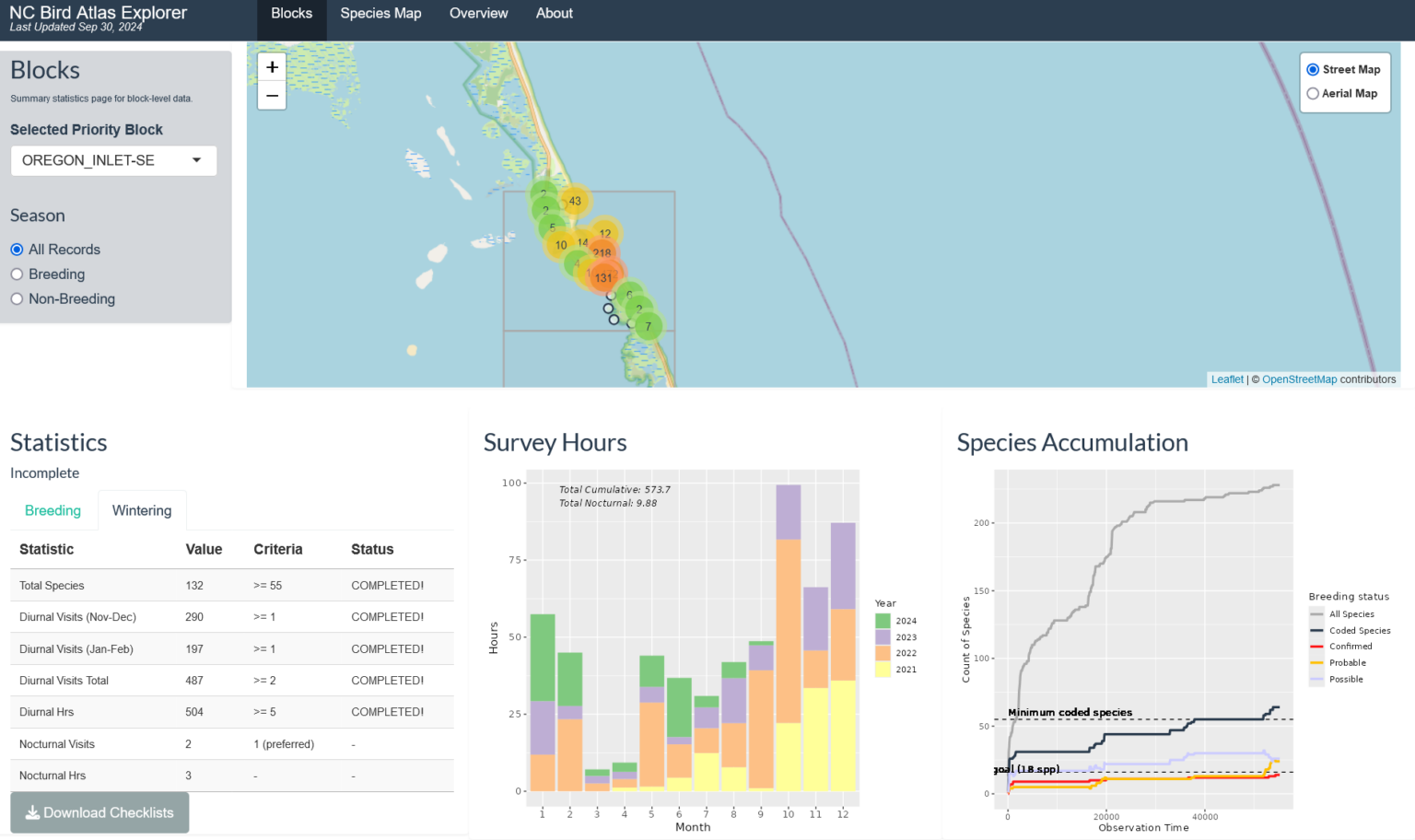
Task: Choose the Non-Breeding season option
Action: click(x=17, y=299)
